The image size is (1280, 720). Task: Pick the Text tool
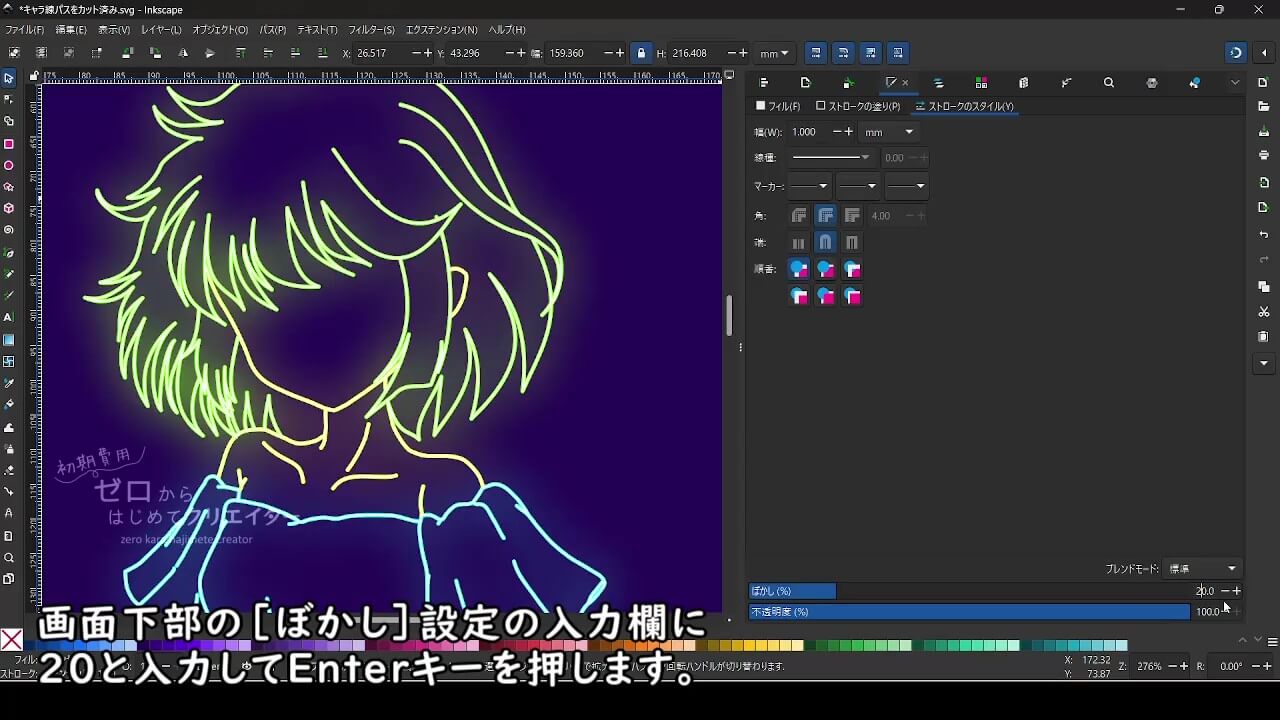[x=9, y=317]
